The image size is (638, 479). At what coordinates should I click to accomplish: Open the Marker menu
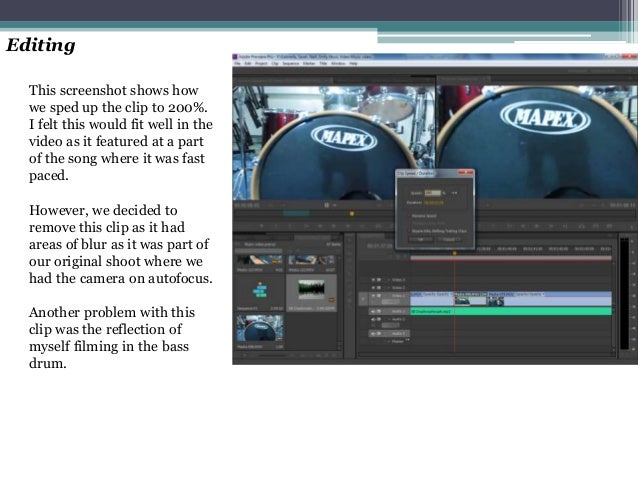coord(309,63)
